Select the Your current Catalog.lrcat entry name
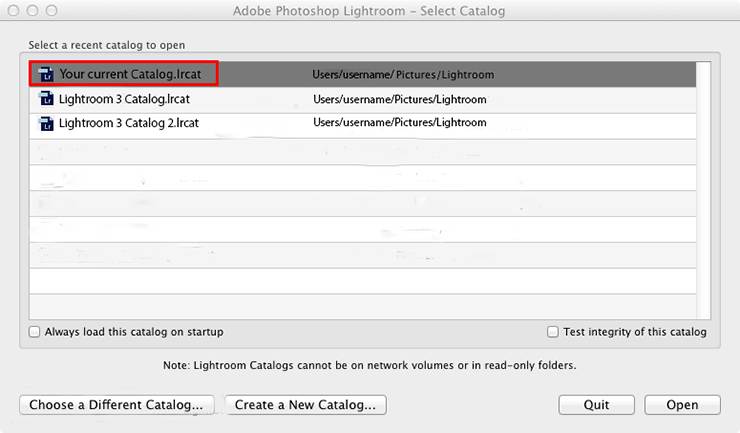The height and width of the screenshot is (433, 740). point(136,74)
